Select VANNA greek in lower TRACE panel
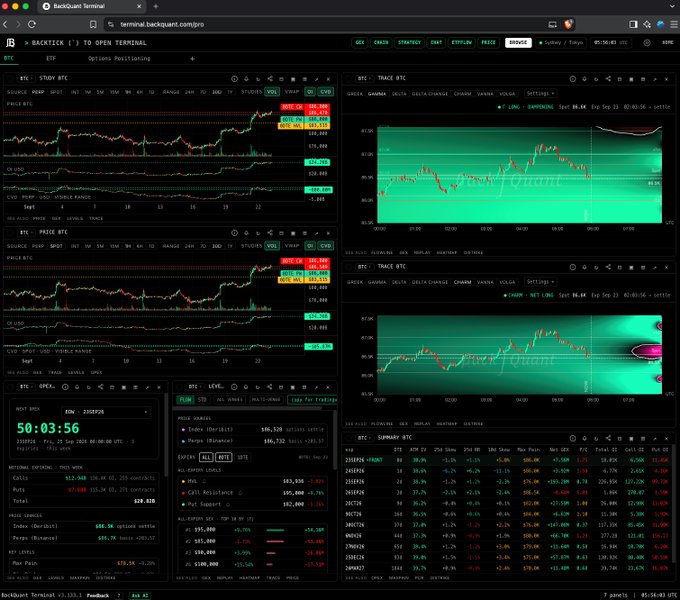The height and width of the screenshot is (600, 680). coord(485,282)
